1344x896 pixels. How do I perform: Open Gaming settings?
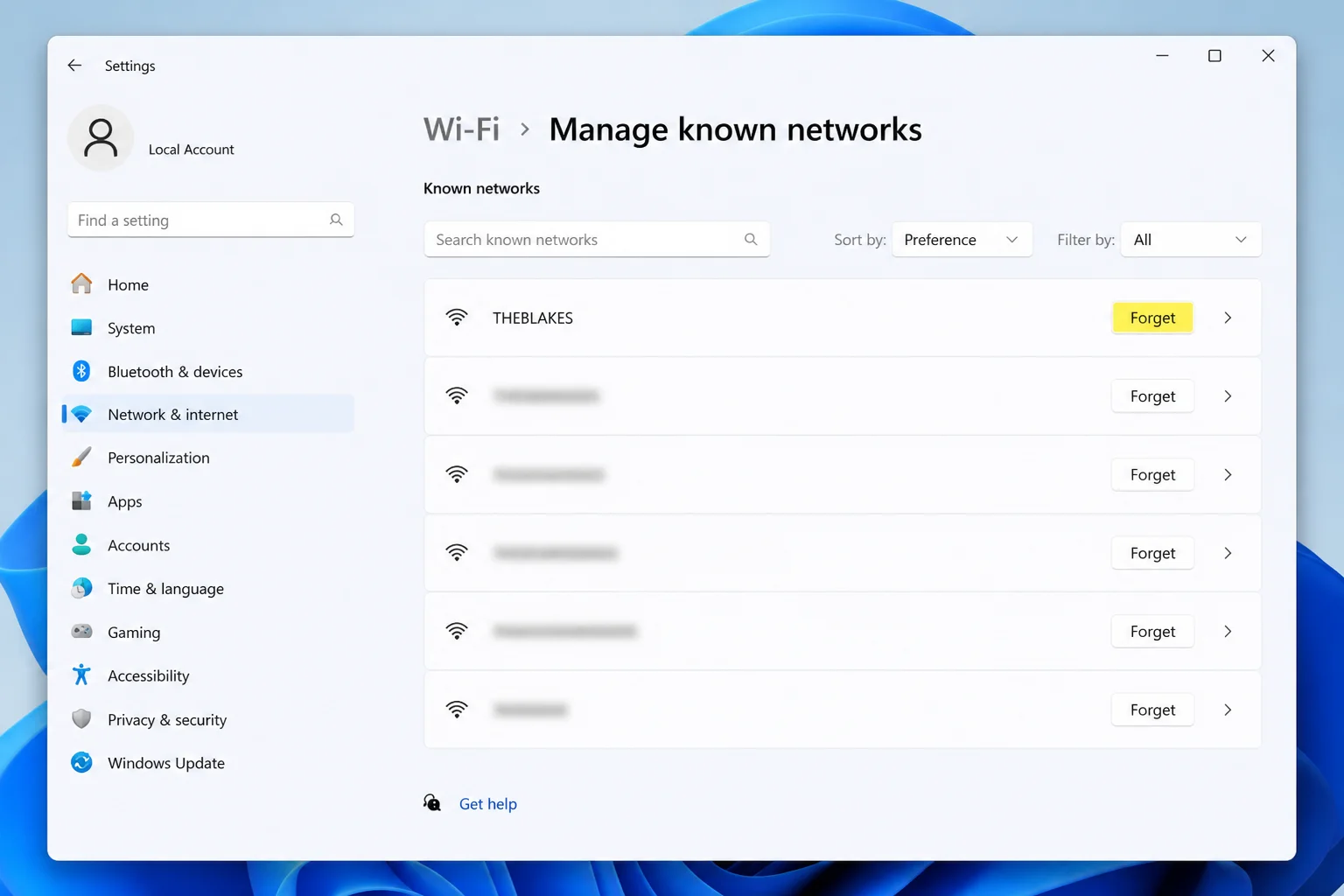coord(208,632)
